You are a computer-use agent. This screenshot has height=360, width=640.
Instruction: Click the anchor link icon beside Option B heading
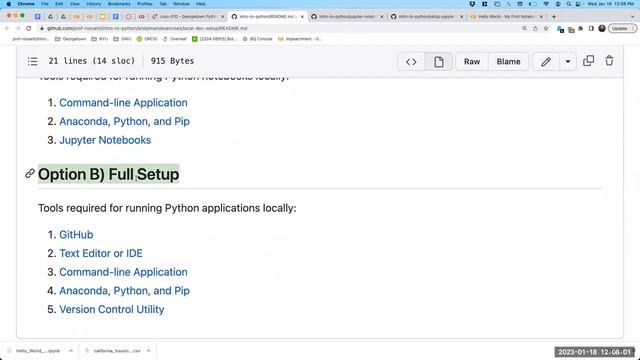pos(29,173)
